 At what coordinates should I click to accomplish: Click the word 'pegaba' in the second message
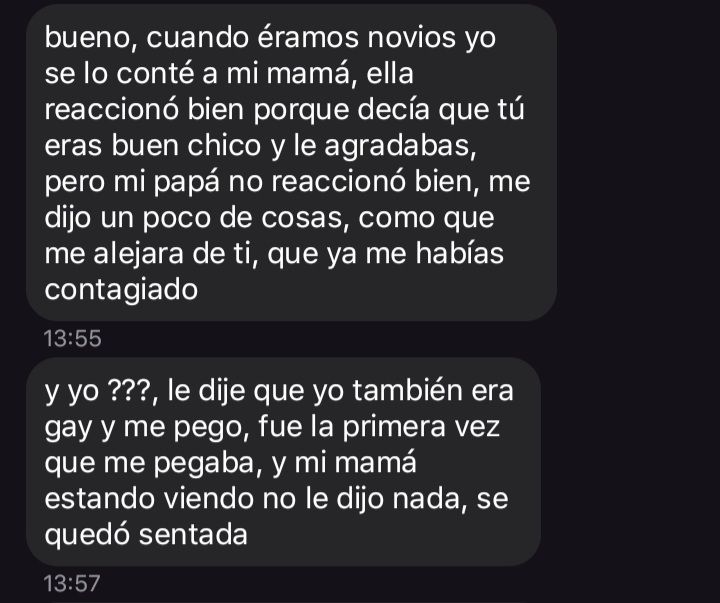click(x=208, y=463)
